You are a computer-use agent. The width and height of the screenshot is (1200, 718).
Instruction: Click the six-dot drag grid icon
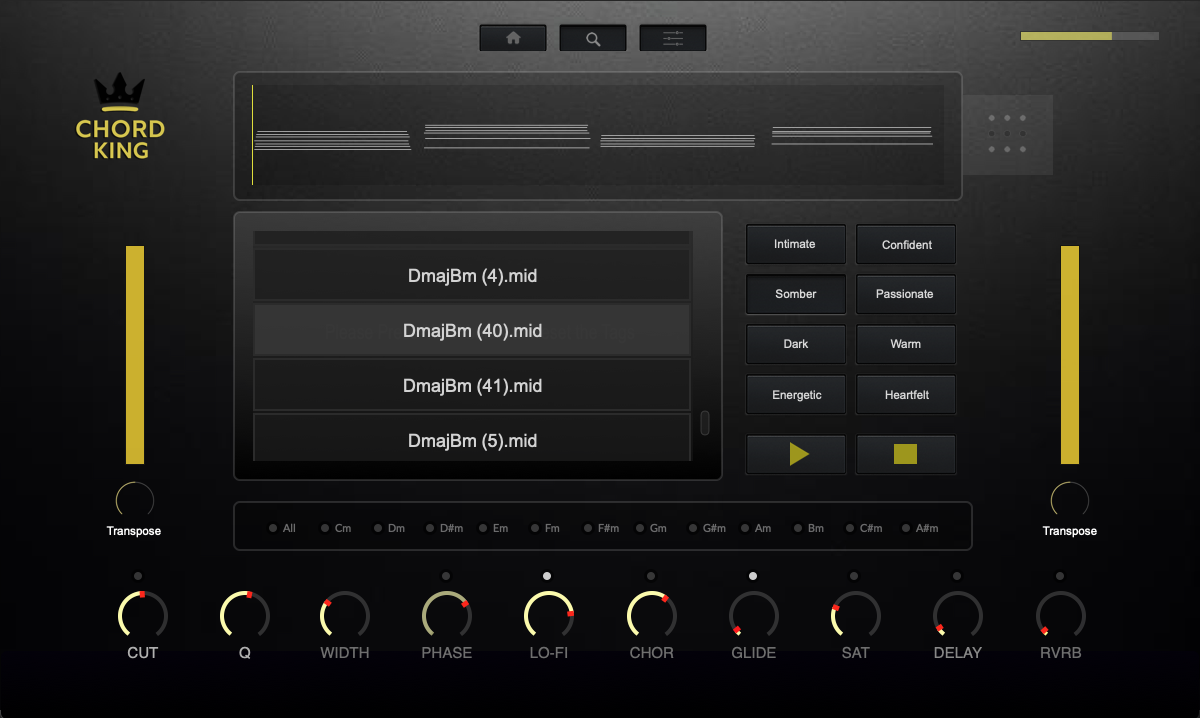coord(1007,134)
